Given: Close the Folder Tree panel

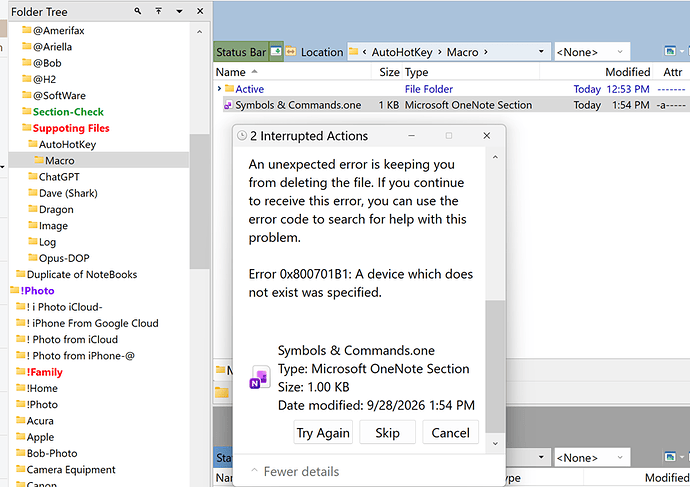Looking at the screenshot, I should [200, 11].
